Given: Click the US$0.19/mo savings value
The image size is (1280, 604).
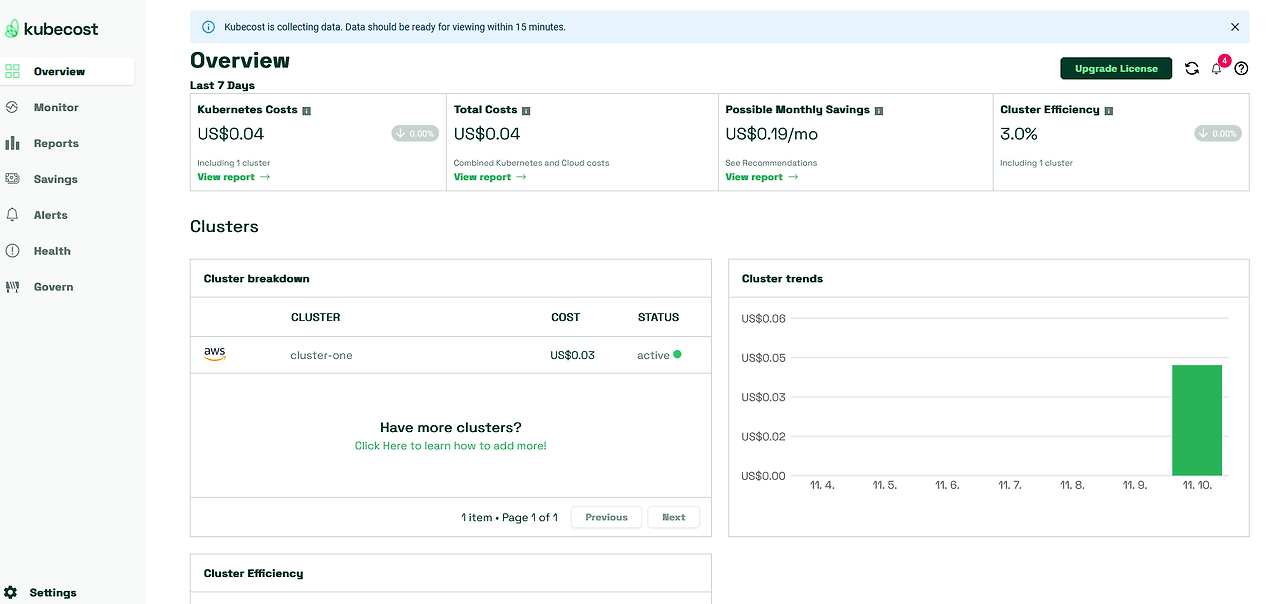Looking at the screenshot, I should 772,134.
